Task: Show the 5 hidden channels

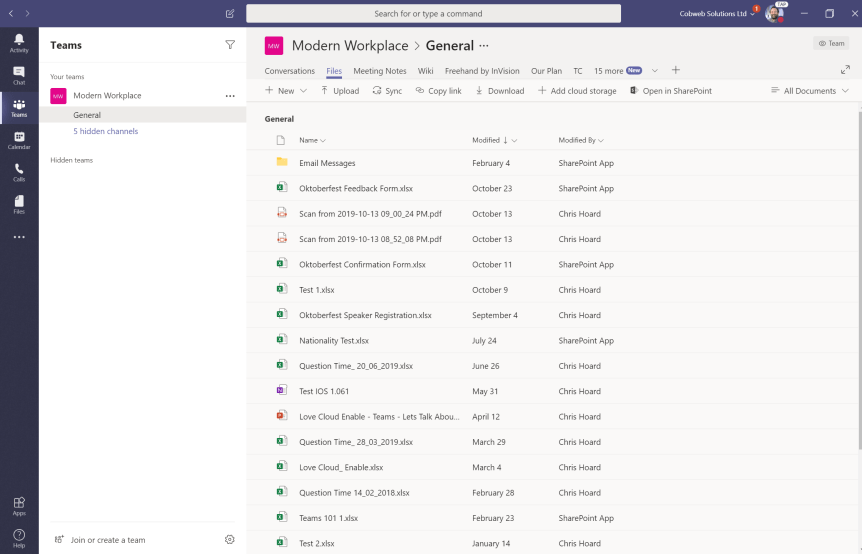Action: click(105, 131)
